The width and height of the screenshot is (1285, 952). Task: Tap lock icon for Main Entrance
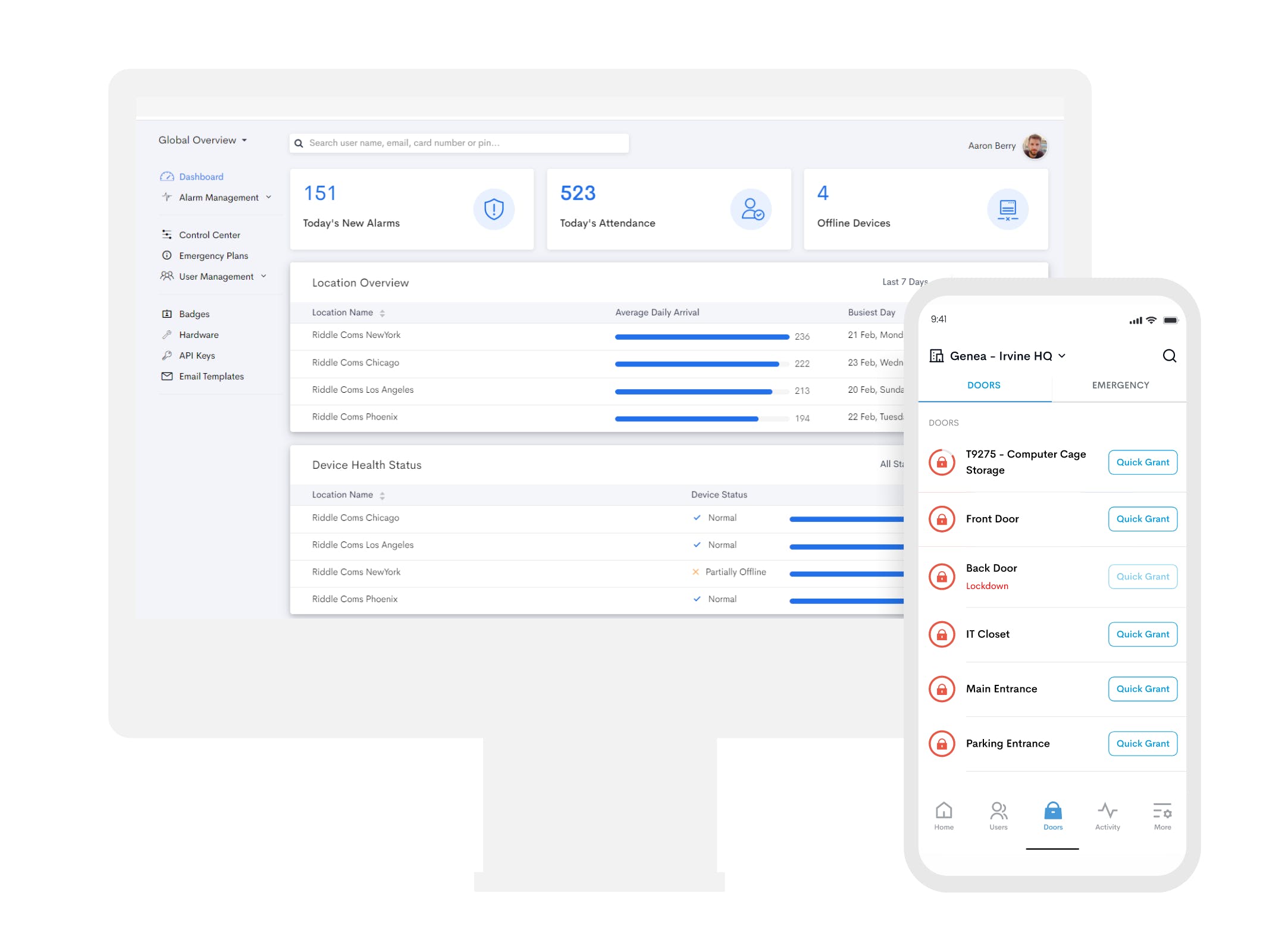pos(942,689)
